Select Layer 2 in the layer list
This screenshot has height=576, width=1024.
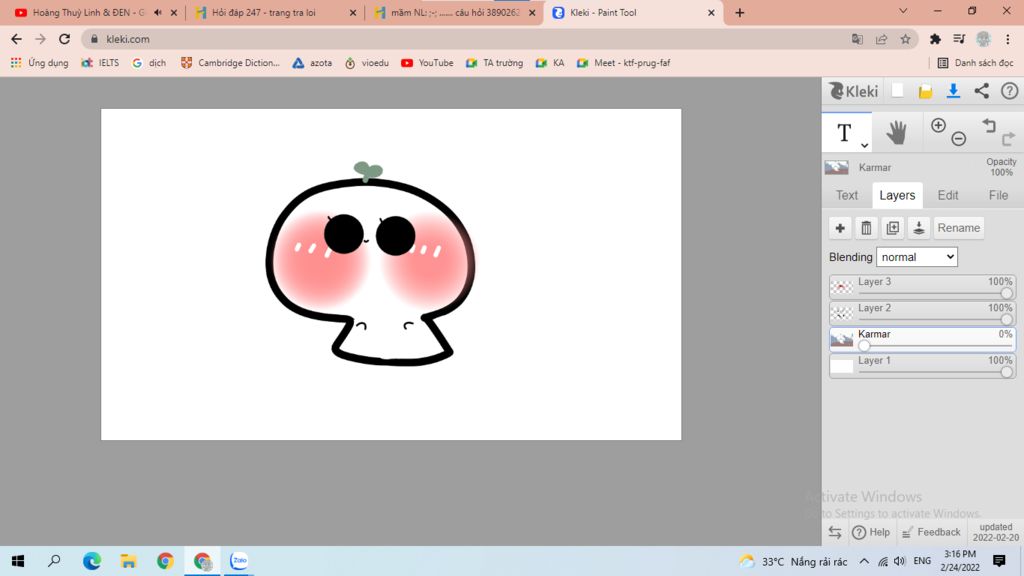pyautogui.click(x=922, y=313)
